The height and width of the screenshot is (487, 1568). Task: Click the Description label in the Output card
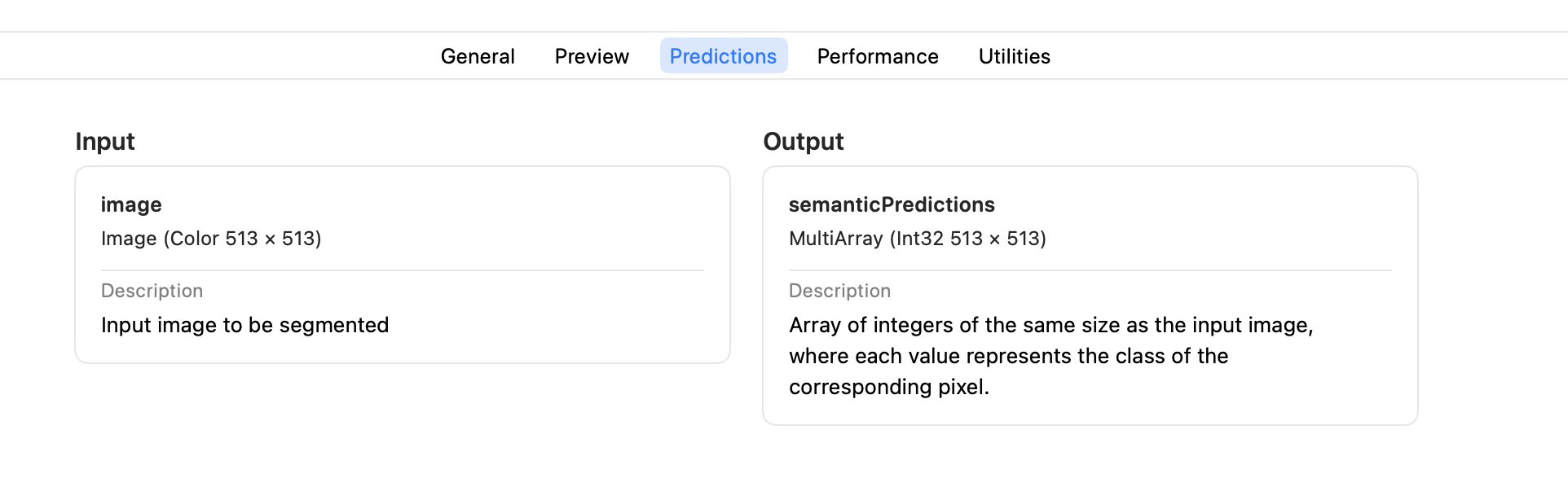tap(839, 291)
